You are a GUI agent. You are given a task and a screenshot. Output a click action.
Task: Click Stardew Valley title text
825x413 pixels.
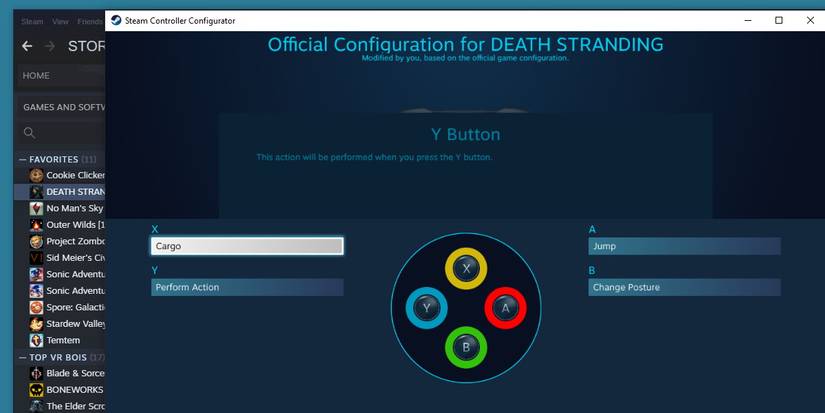click(x=76, y=324)
